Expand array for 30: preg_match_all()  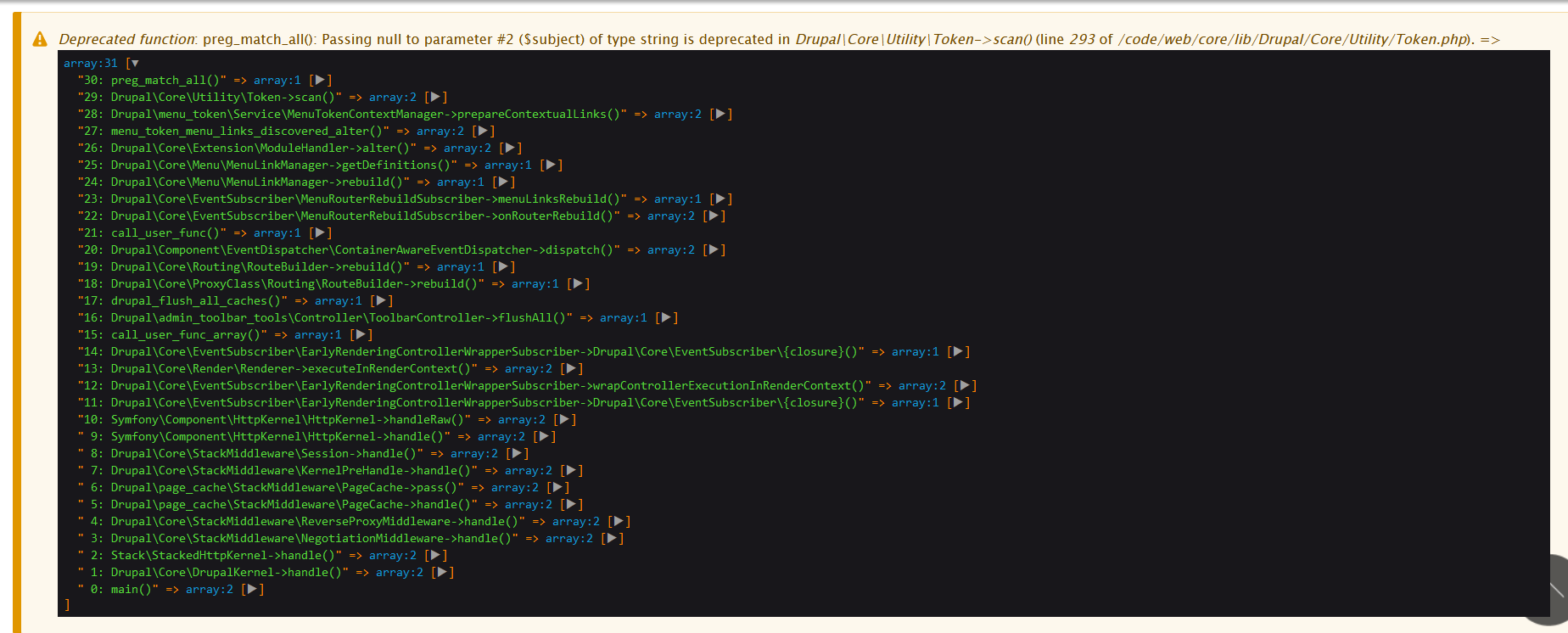(320, 81)
